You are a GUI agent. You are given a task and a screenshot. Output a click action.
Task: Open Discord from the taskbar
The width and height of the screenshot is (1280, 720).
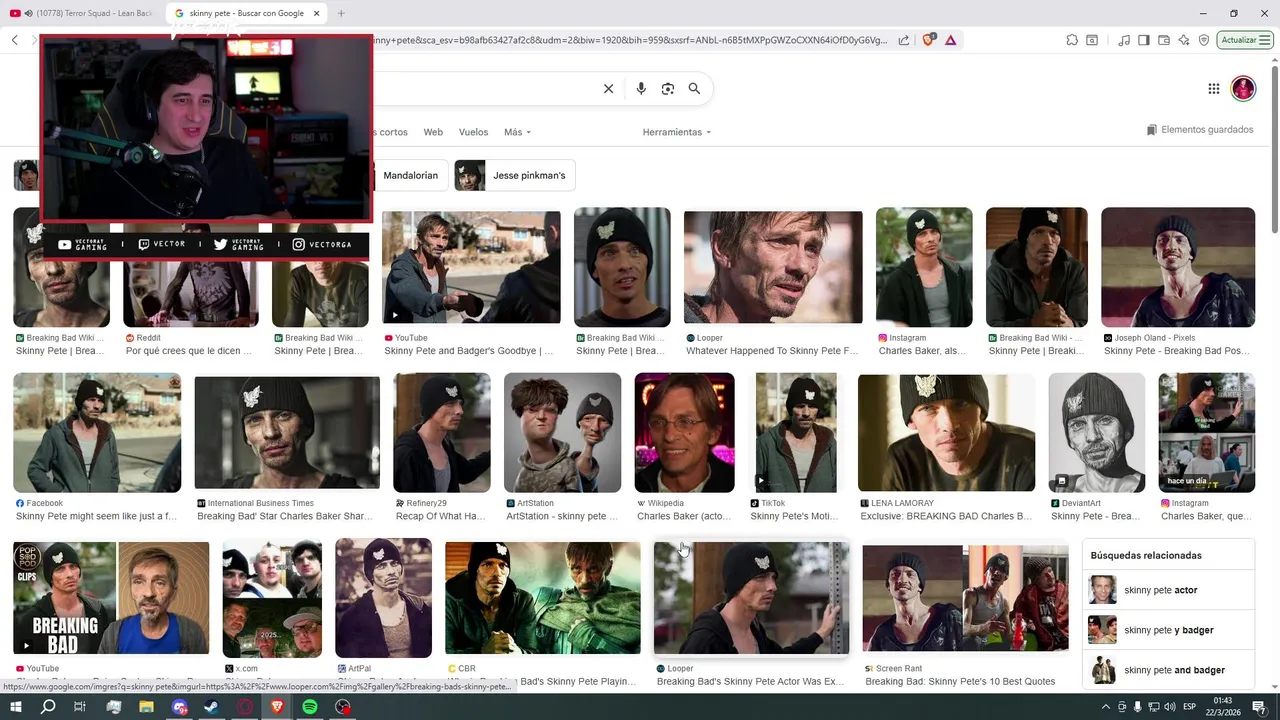point(179,707)
